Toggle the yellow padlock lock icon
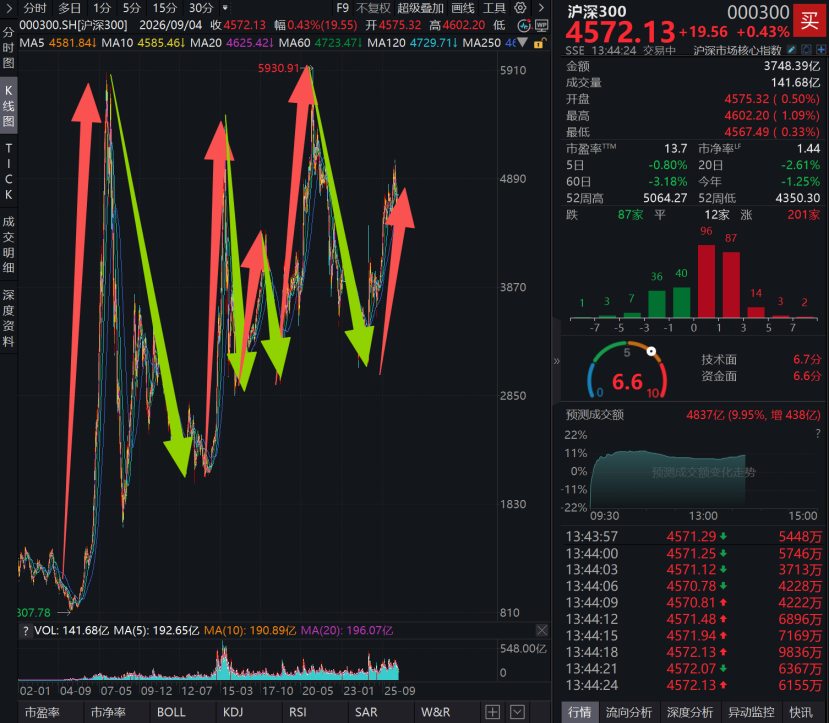This screenshot has height=723, width=830. point(539,43)
